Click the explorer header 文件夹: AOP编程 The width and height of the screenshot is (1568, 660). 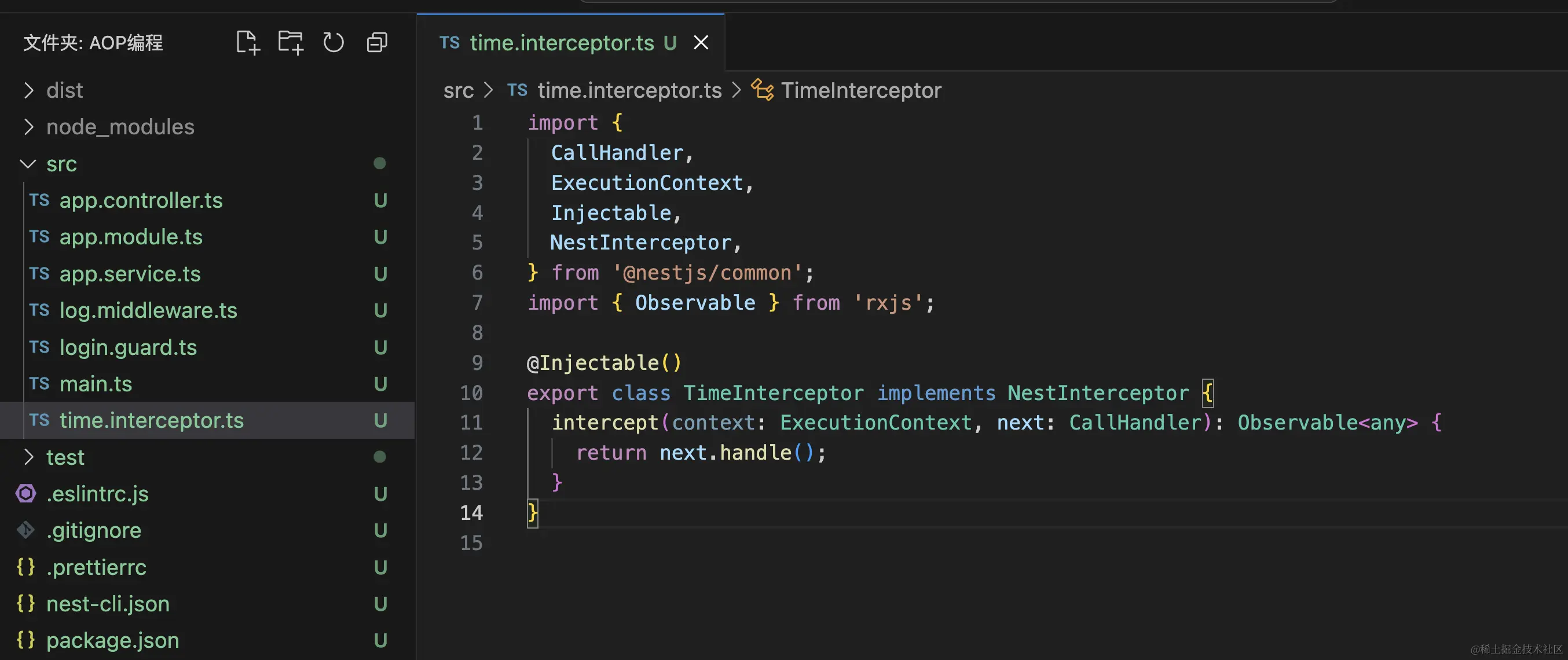pyautogui.click(x=93, y=43)
